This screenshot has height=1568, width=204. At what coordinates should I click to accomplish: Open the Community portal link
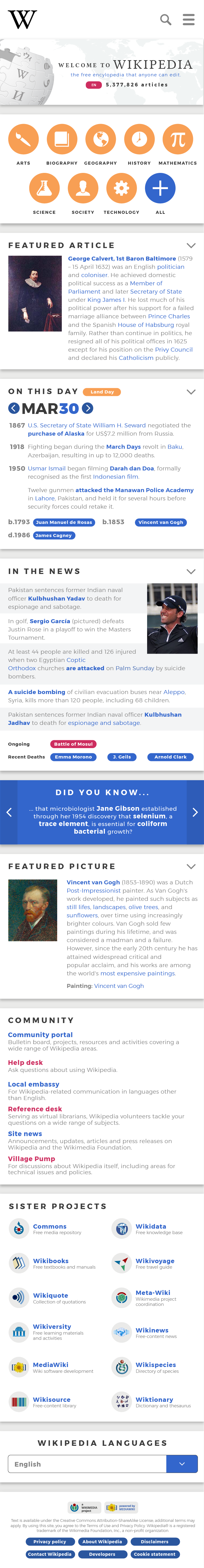(x=40, y=1035)
